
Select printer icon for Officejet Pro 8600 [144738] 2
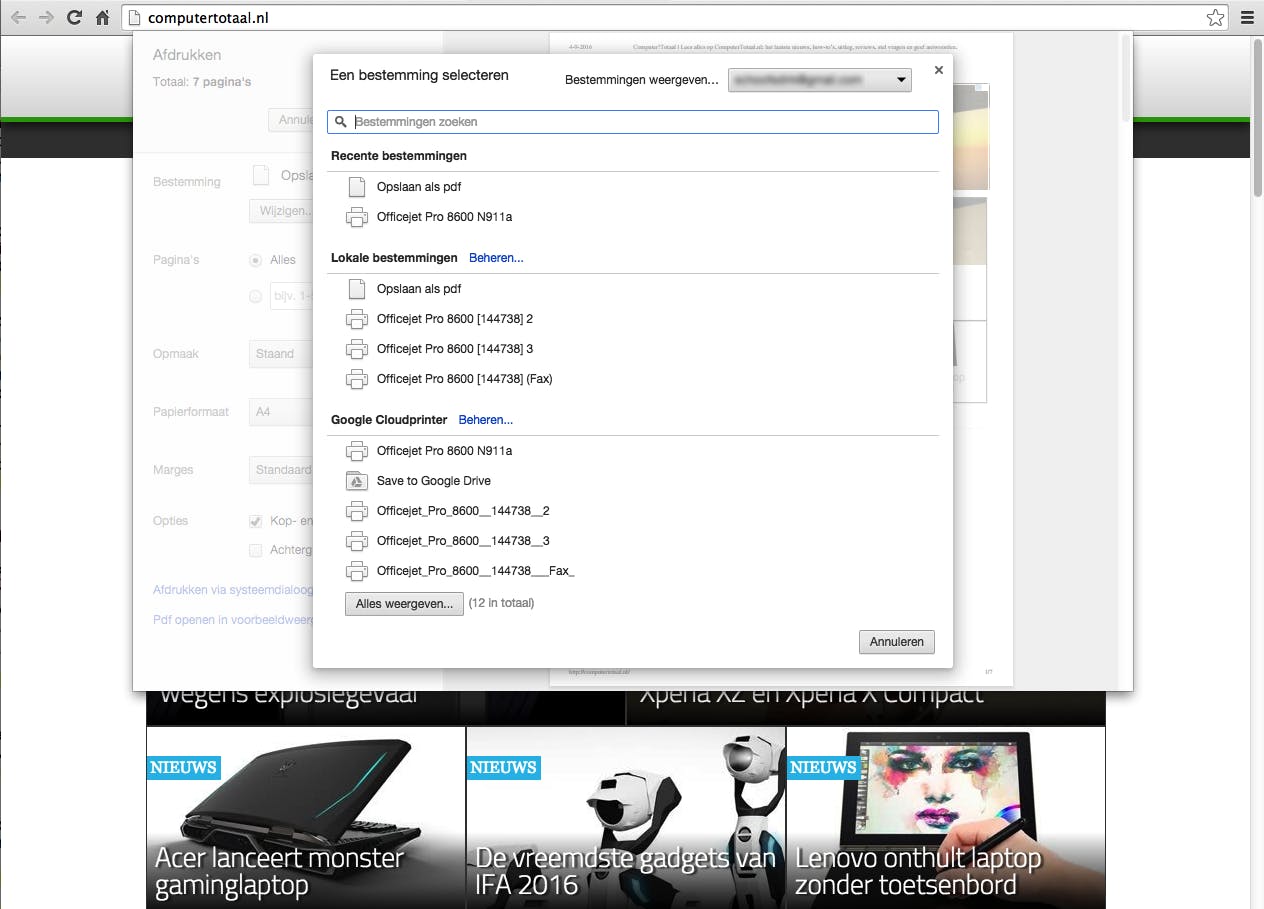[x=357, y=319]
